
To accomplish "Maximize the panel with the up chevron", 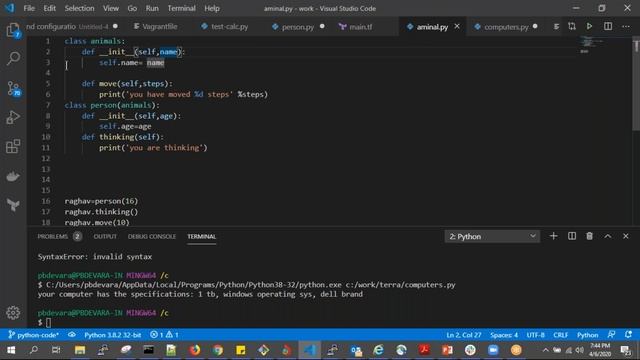I will point(608,236).
